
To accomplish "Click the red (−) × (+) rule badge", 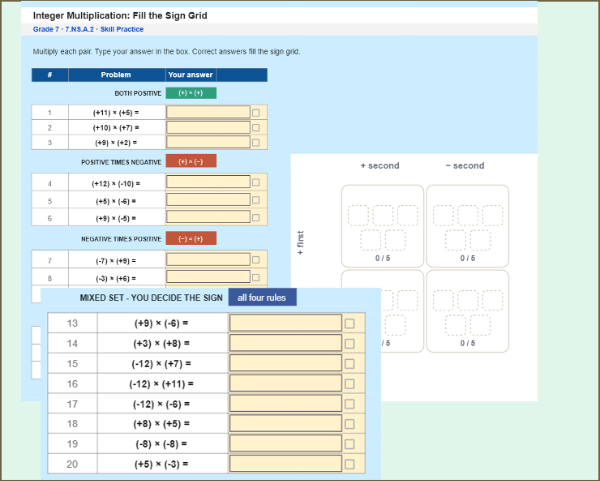I will pos(191,238).
